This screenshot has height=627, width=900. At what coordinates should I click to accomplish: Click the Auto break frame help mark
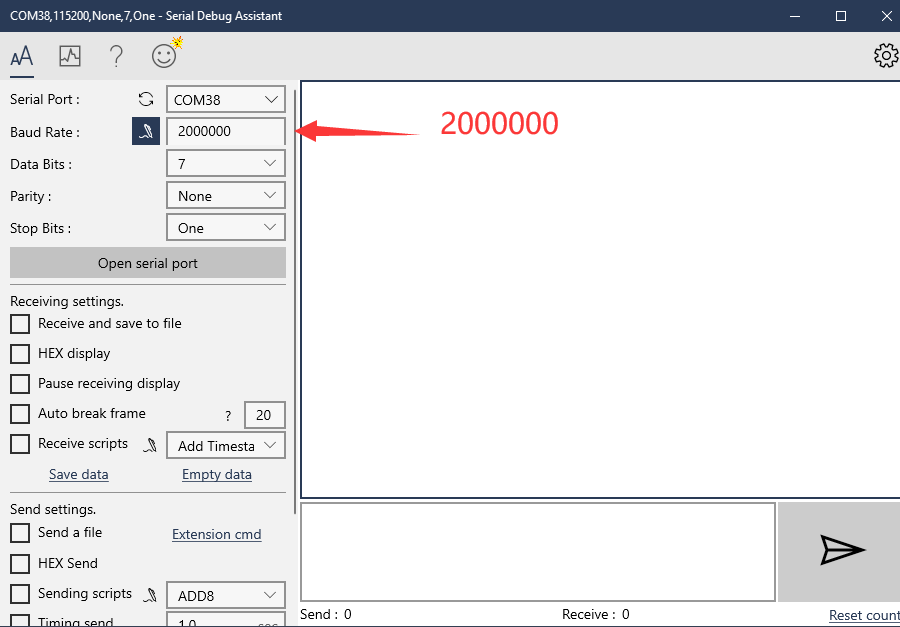[228, 416]
